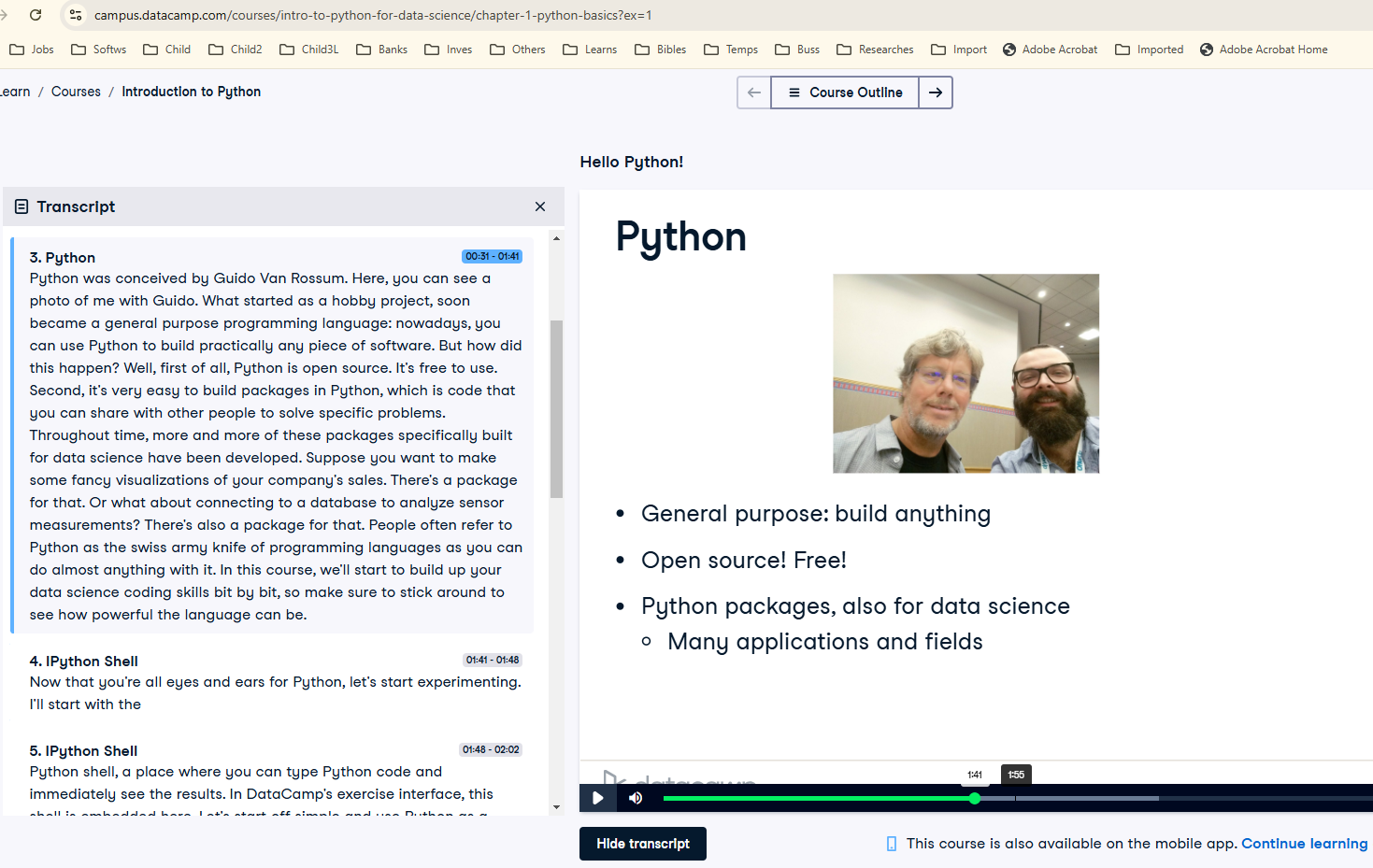Open the Bibles bookmarks folder
This screenshot has height=868, width=1373.
[x=661, y=50]
